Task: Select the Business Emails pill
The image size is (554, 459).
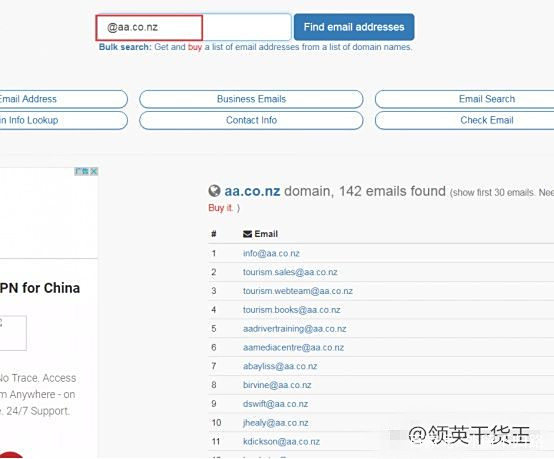Action: click(251, 99)
